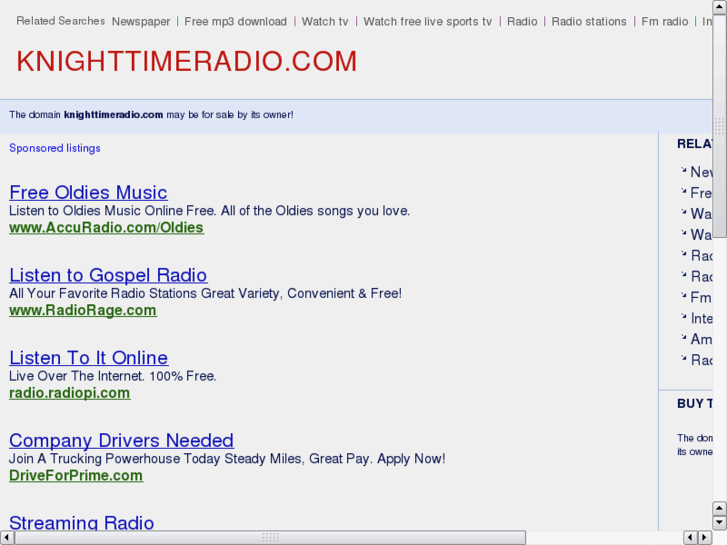727x545 pixels.
Task: Click Watch free live sports tv
Action: pyautogui.click(x=427, y=21)
